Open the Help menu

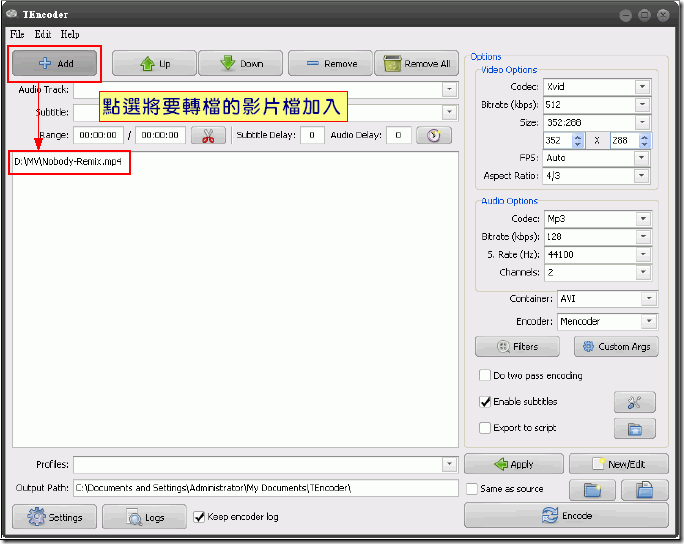coord(69,34)
